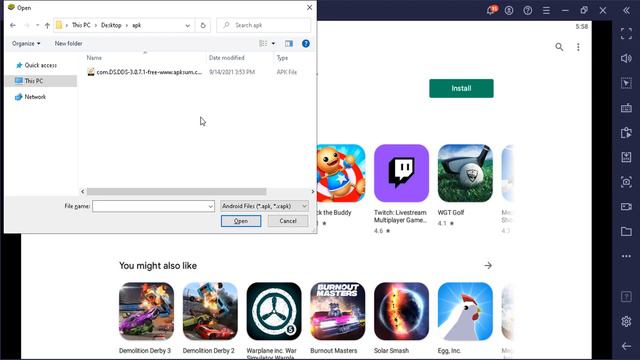The height and width of the screenshot is (360, 640).
Task: Click into the File name field
Action: click(x=153, y=207)
